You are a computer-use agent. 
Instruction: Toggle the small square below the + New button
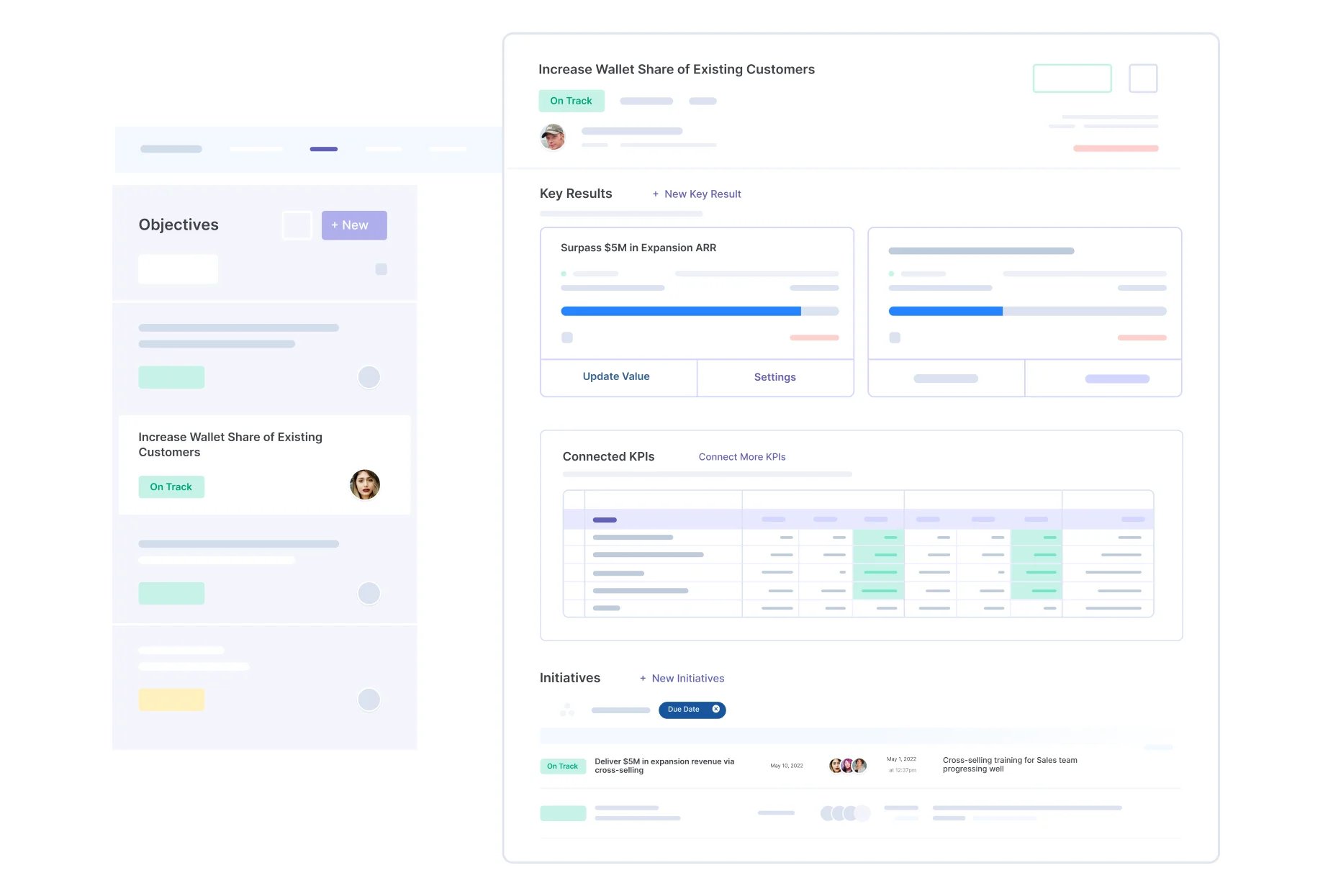(381, 269)
